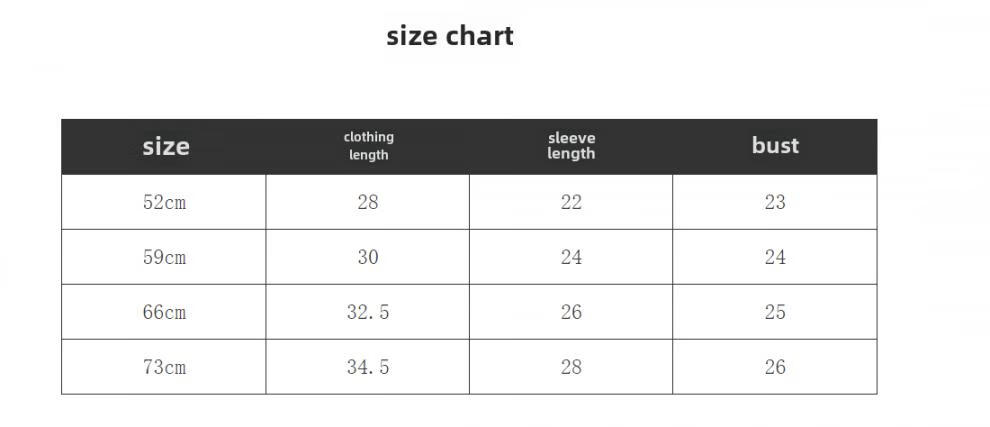The image size is (990, 427).
Task: Click bust value 23
Action: pos(775,202)
